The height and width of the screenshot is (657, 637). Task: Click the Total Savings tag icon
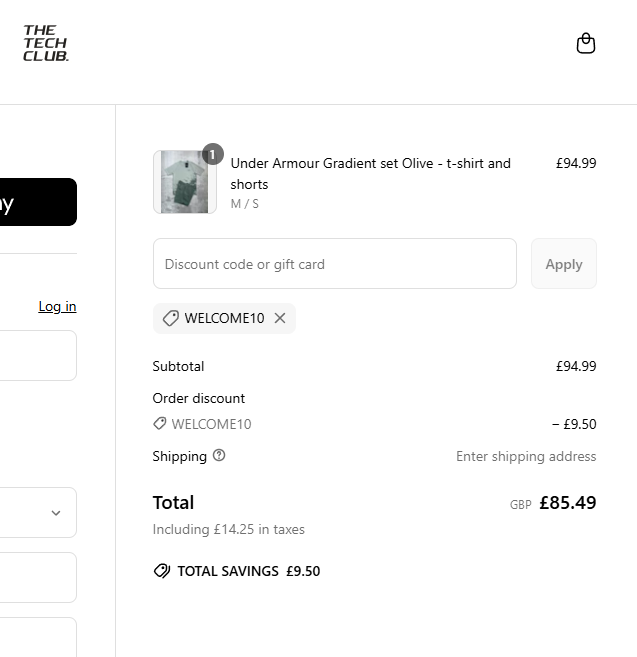162,571
